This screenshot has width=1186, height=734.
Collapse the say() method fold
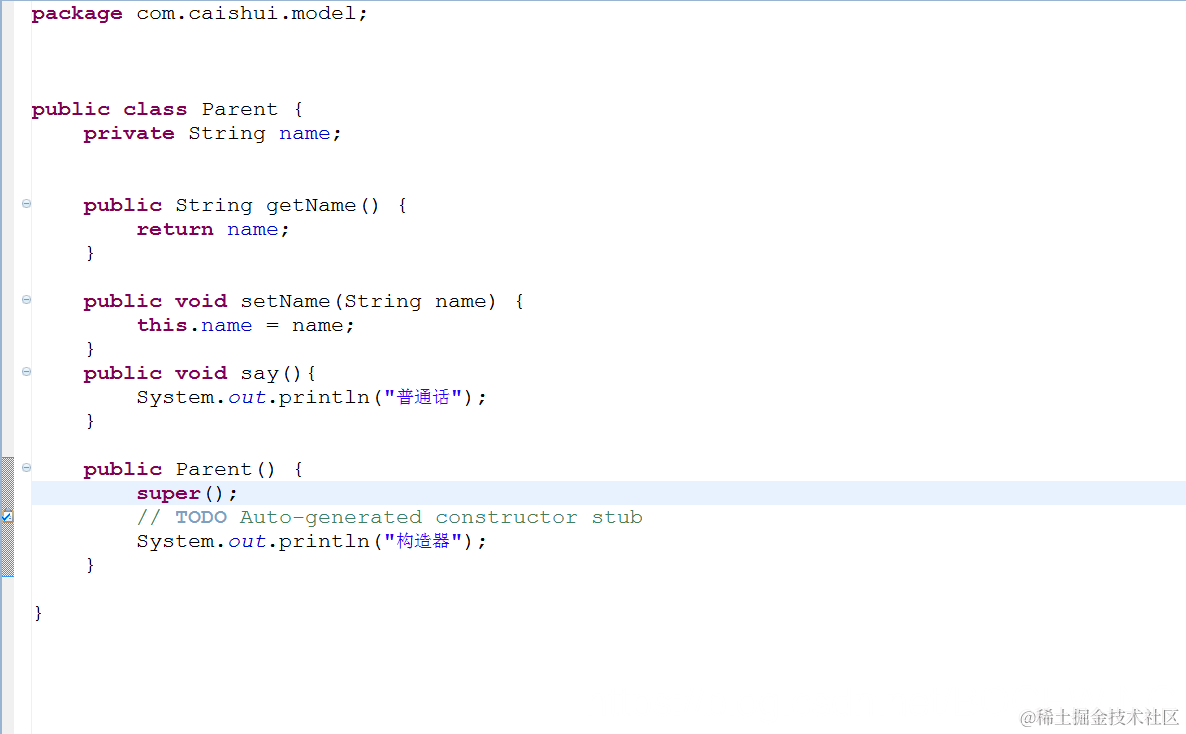(26, 372)
